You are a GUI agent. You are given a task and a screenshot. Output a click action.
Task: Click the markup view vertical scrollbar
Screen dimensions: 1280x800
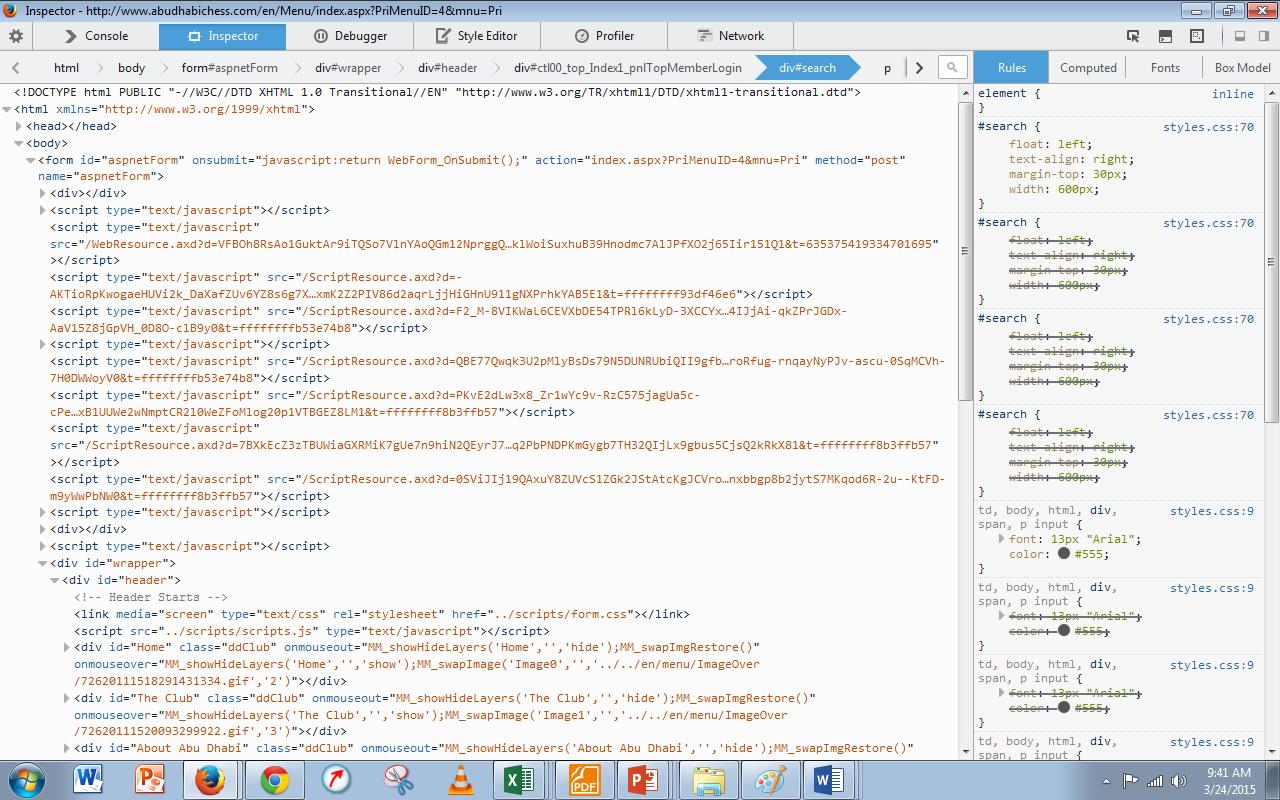pos(965,250)
